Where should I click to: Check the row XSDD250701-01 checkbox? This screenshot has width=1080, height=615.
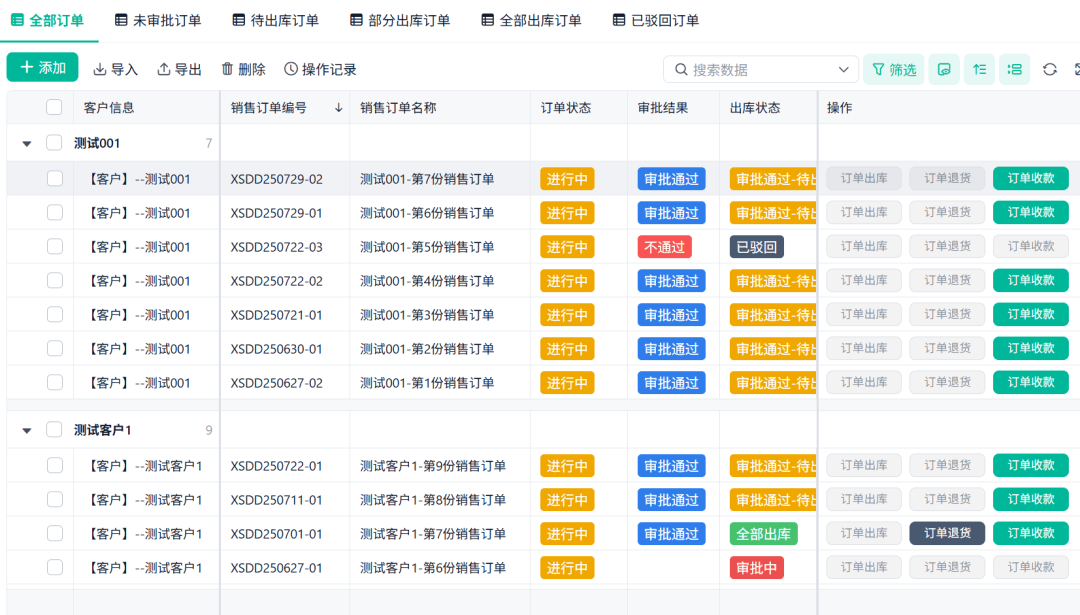click(x=55, y=534)
